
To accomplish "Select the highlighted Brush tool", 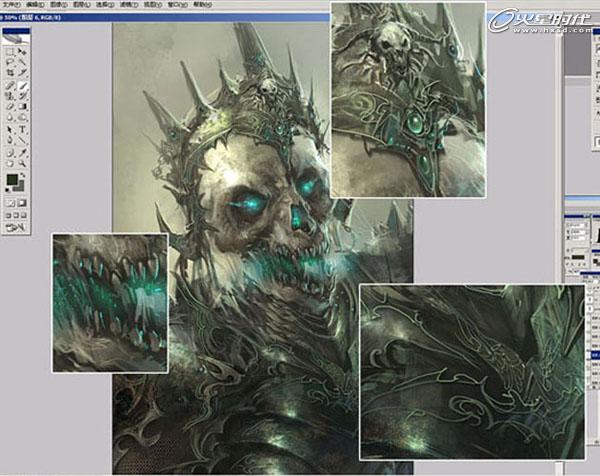I will [x=22, y=86].
